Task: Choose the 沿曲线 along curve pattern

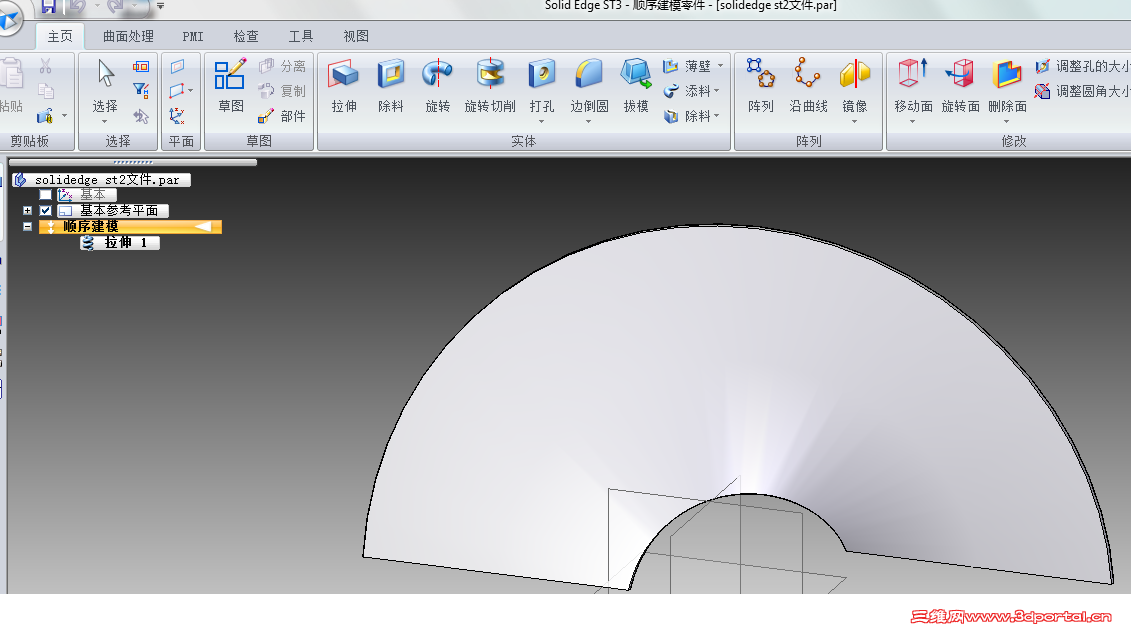Action: 808,85
